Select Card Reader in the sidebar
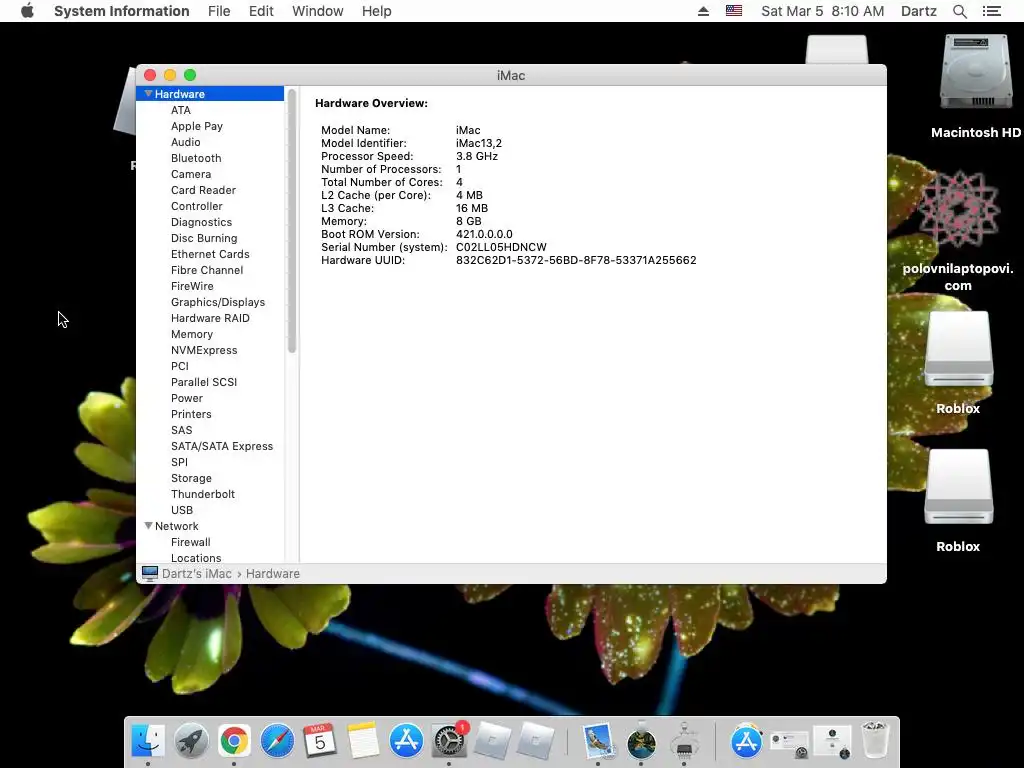Screen dimensions: 1024x768 [x=203, y=190]
